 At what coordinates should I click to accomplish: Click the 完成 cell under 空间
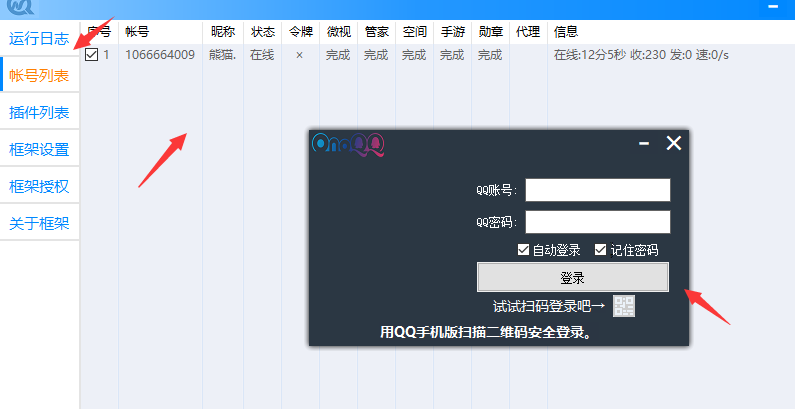click(x=414, y=55)
